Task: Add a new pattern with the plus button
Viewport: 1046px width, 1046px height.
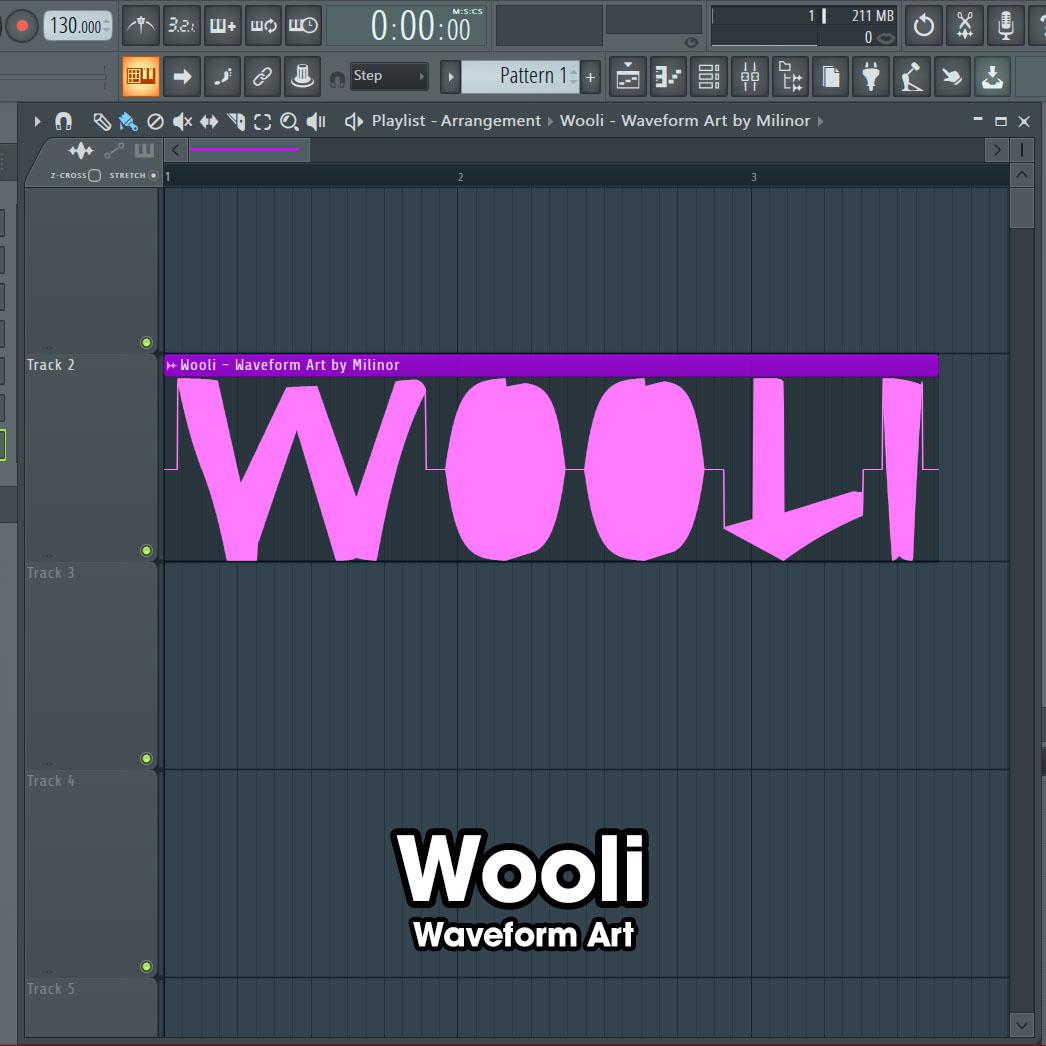Action: [x=590, y=76]
